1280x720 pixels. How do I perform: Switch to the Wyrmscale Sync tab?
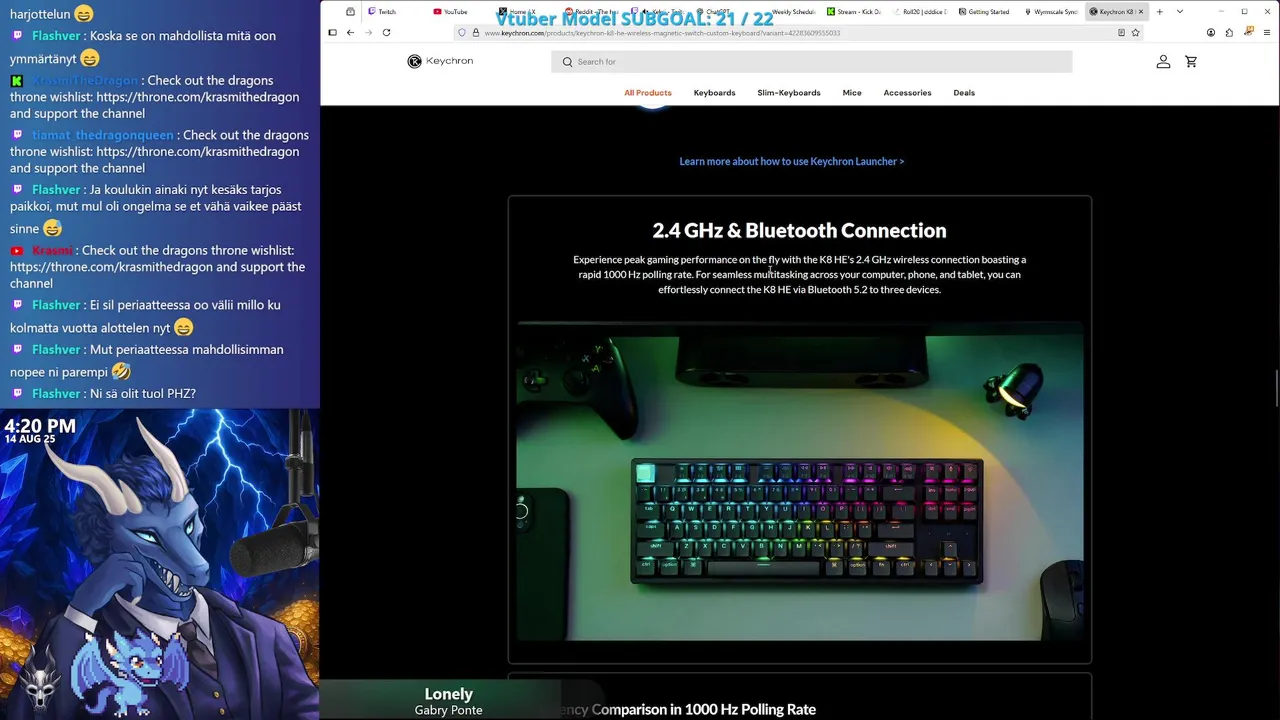[x=1051, y=12]
